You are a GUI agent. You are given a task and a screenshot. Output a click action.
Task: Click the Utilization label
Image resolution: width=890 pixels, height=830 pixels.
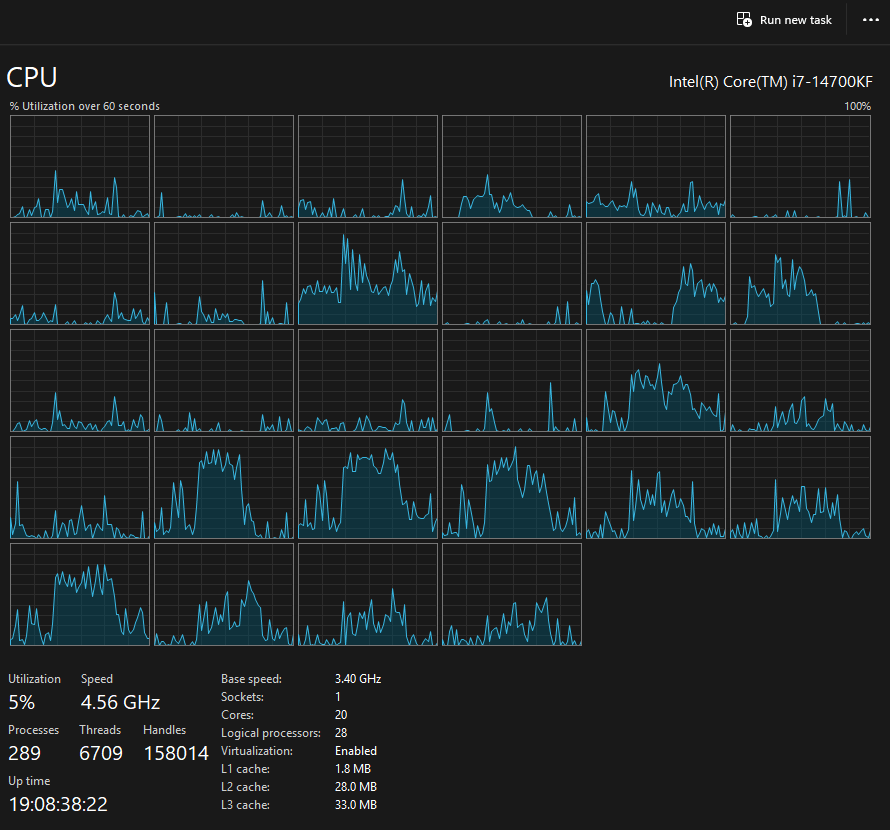tap(34, 679)
